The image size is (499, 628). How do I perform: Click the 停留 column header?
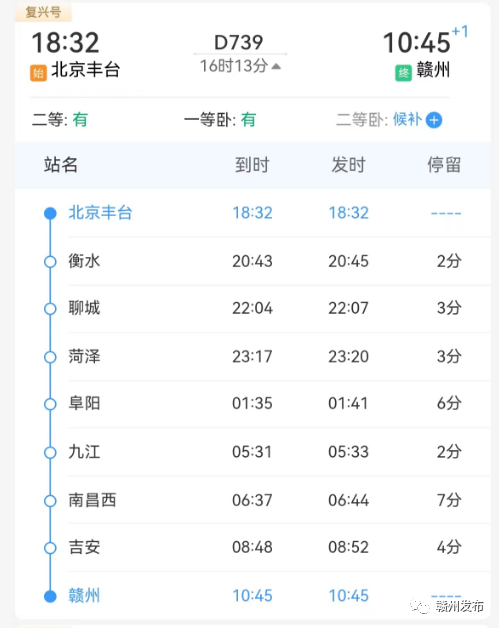pyautogui.click(x=444, y=165)
